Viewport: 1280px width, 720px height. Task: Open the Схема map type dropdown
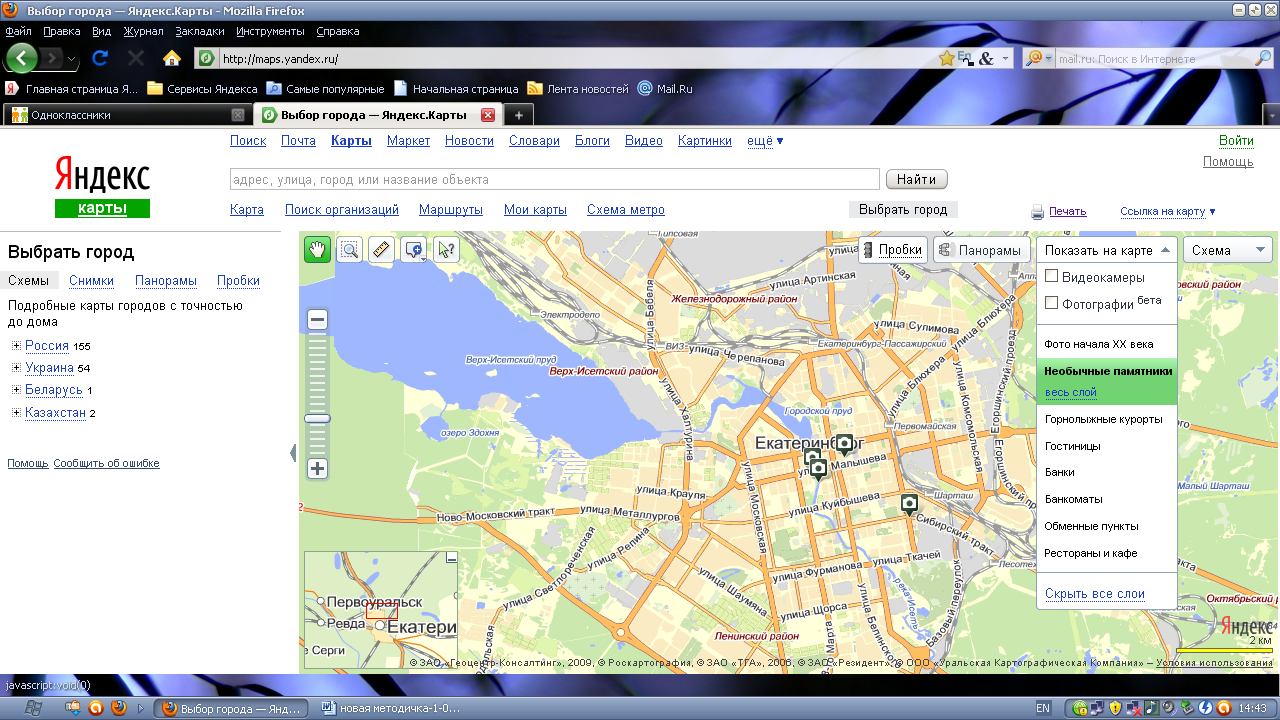point(1229,250)
